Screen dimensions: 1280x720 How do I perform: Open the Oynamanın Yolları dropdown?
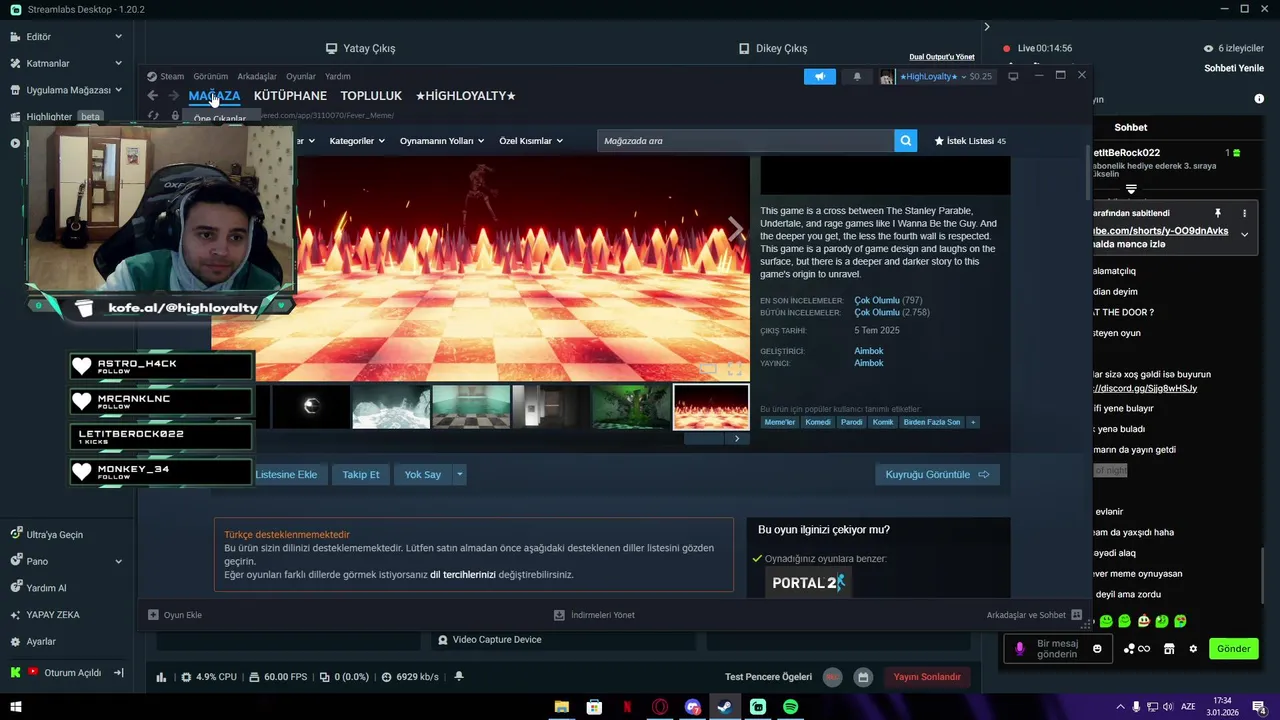tap(442, 141)
